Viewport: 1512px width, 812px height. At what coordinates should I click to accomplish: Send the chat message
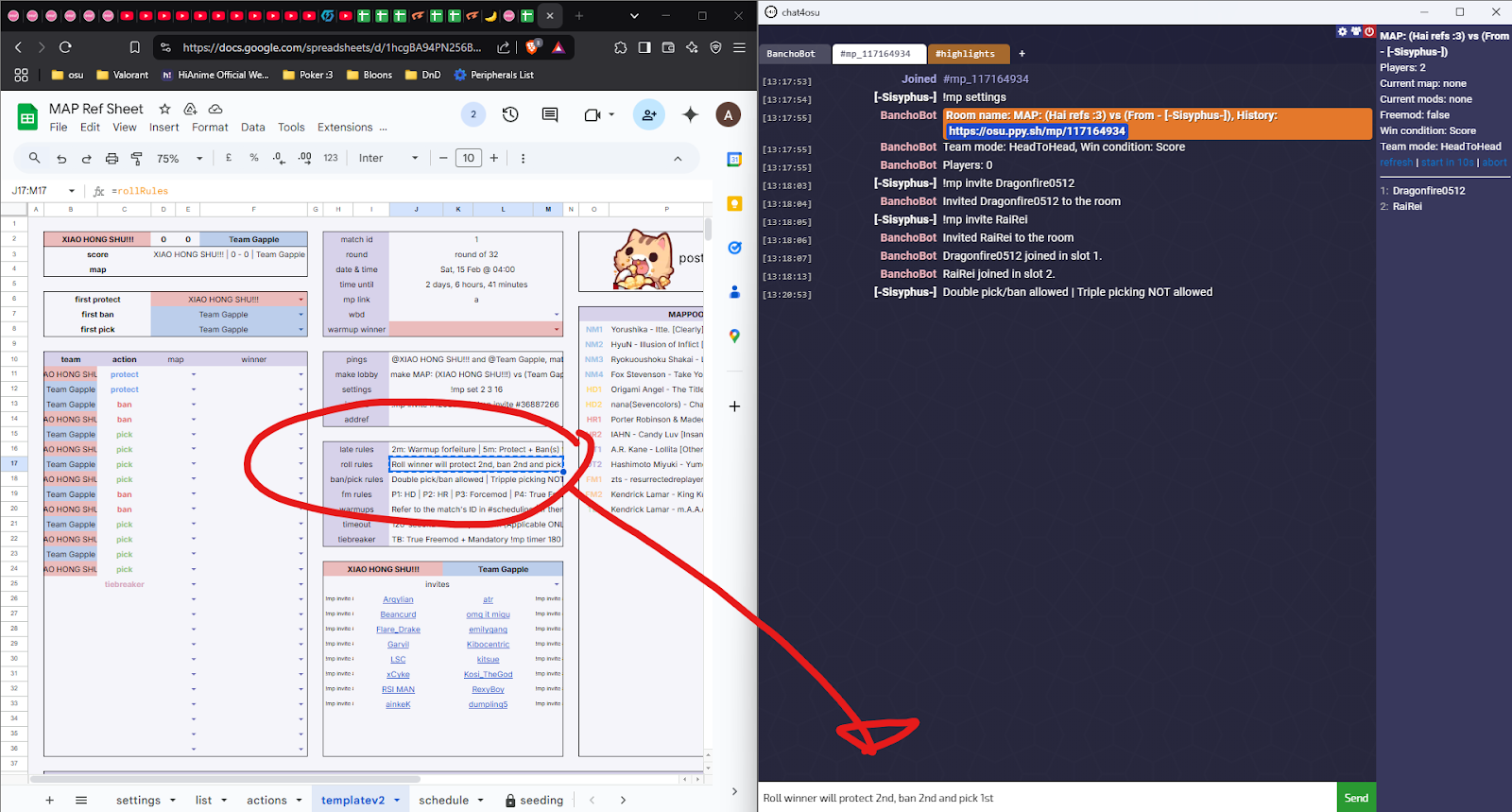click(1356, 798)
